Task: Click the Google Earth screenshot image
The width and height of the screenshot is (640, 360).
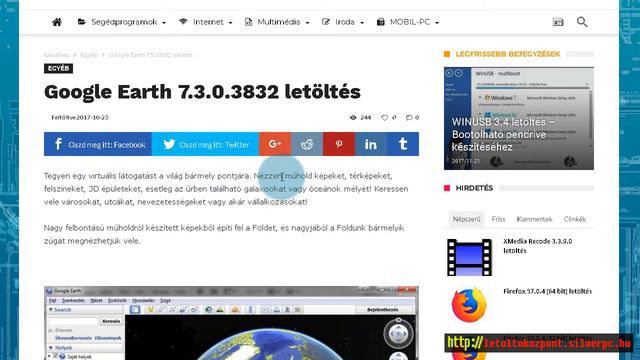Action: [231, 323]
